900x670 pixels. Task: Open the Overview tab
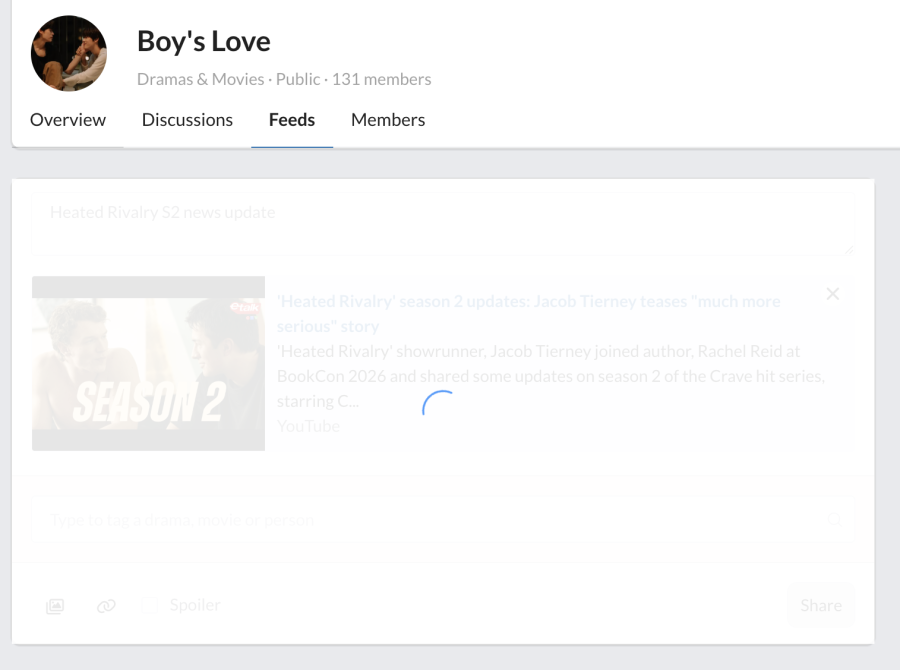click(x=68, y=120)
